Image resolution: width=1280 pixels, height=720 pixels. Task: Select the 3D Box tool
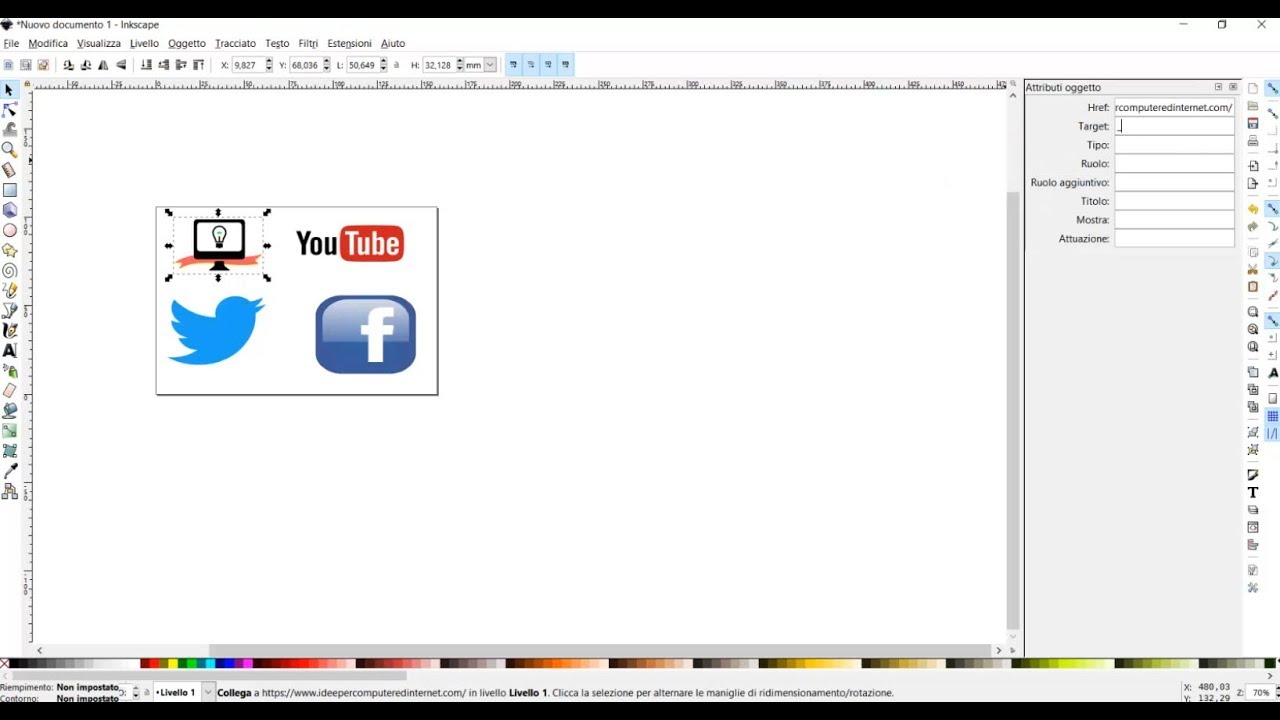click(x=9, y=210)
